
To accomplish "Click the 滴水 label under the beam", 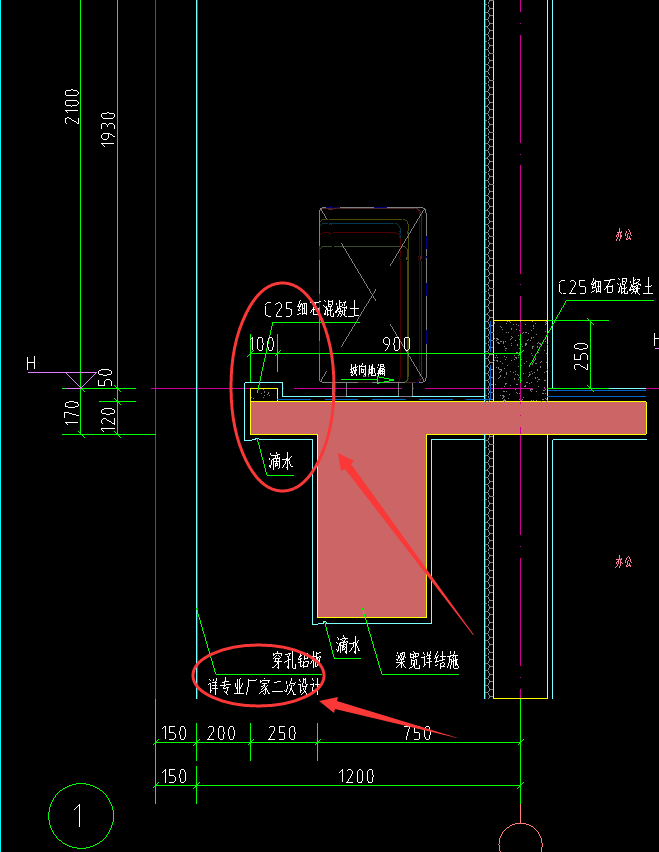I will tap(348, 646).
